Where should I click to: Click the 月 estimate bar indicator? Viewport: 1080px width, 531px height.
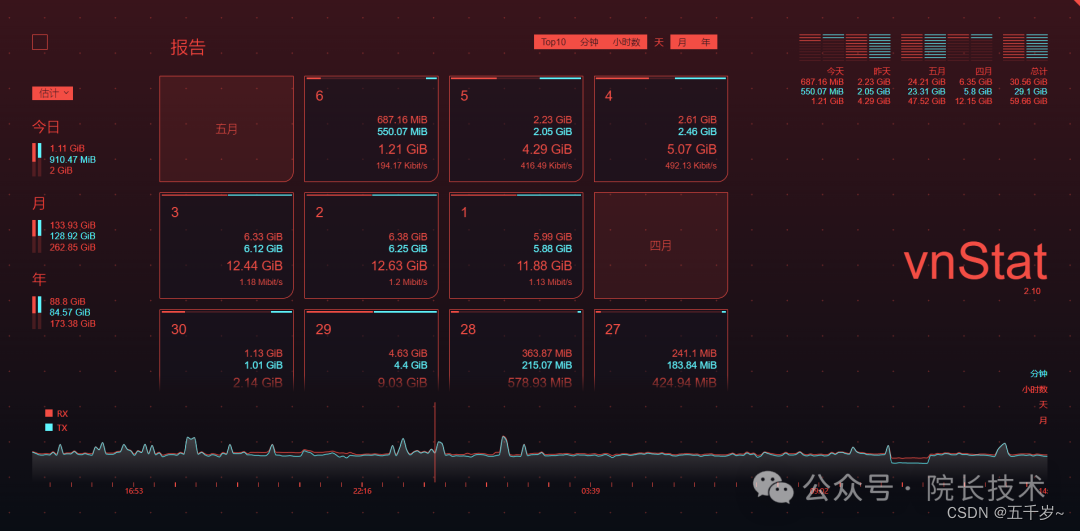(x=37, y=236)
